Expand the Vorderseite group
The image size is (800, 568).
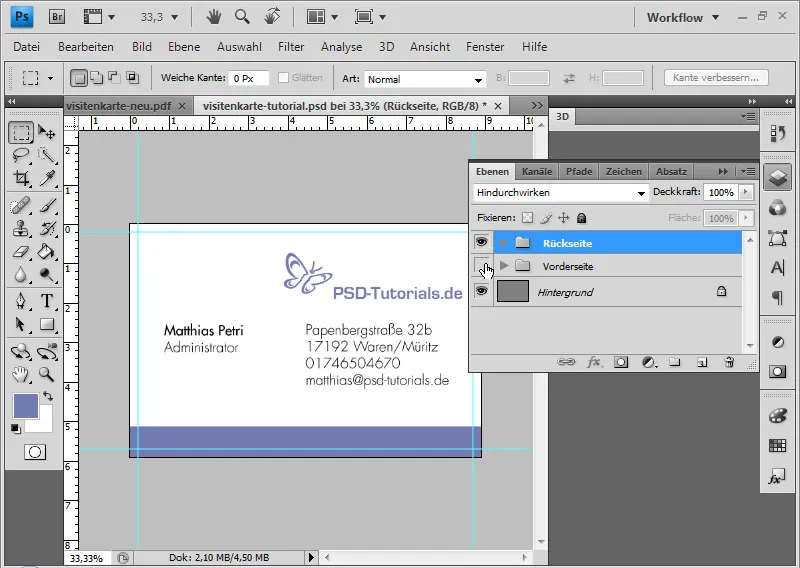(504, 265)
